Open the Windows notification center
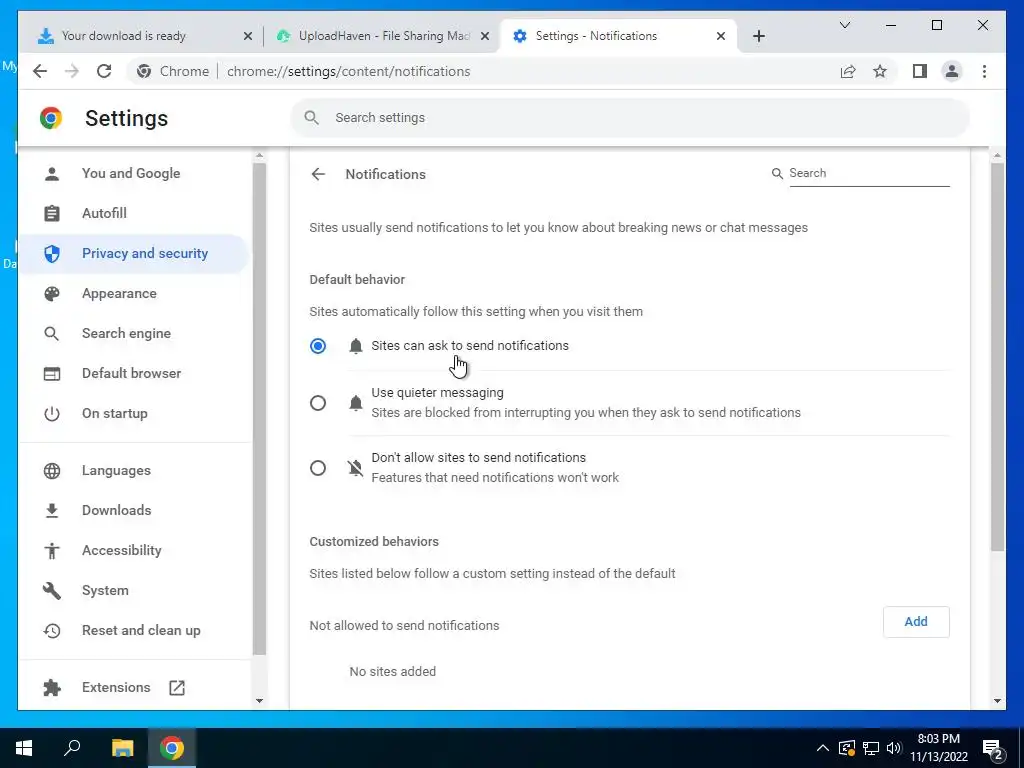The height and width of the screenshot is (768, 1024). pyautogui.click(x=993, y=748)
